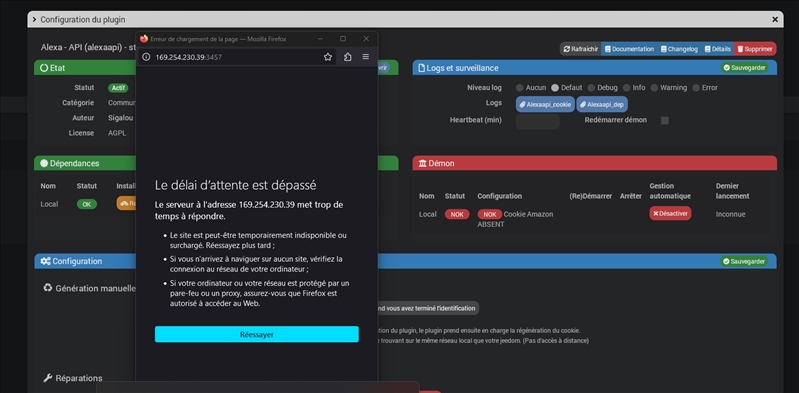
Task: Toggle the Redémarrer démon checkbox
Action: (x=664, y=121)
